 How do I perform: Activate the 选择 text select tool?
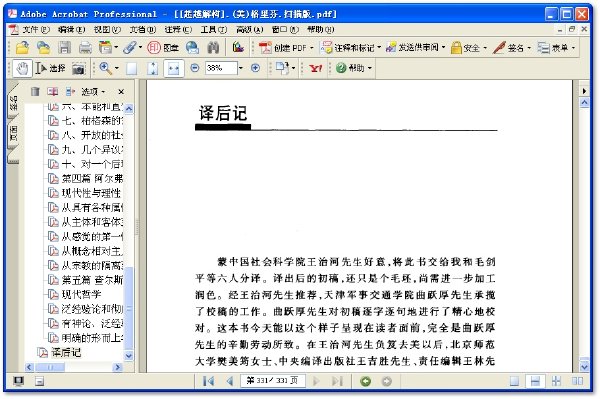51,68
